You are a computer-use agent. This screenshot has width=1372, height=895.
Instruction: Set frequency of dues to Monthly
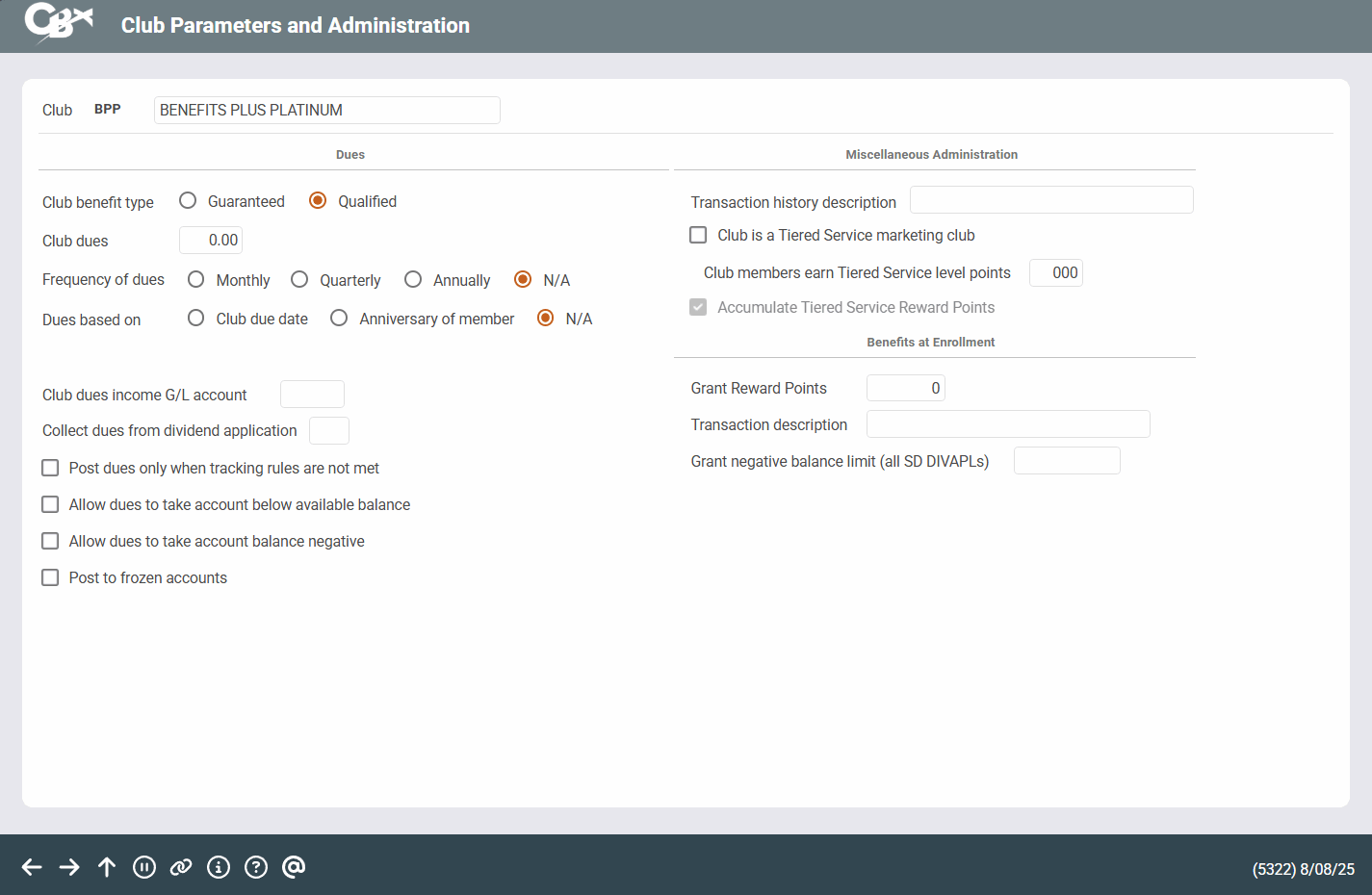(196, 280)
